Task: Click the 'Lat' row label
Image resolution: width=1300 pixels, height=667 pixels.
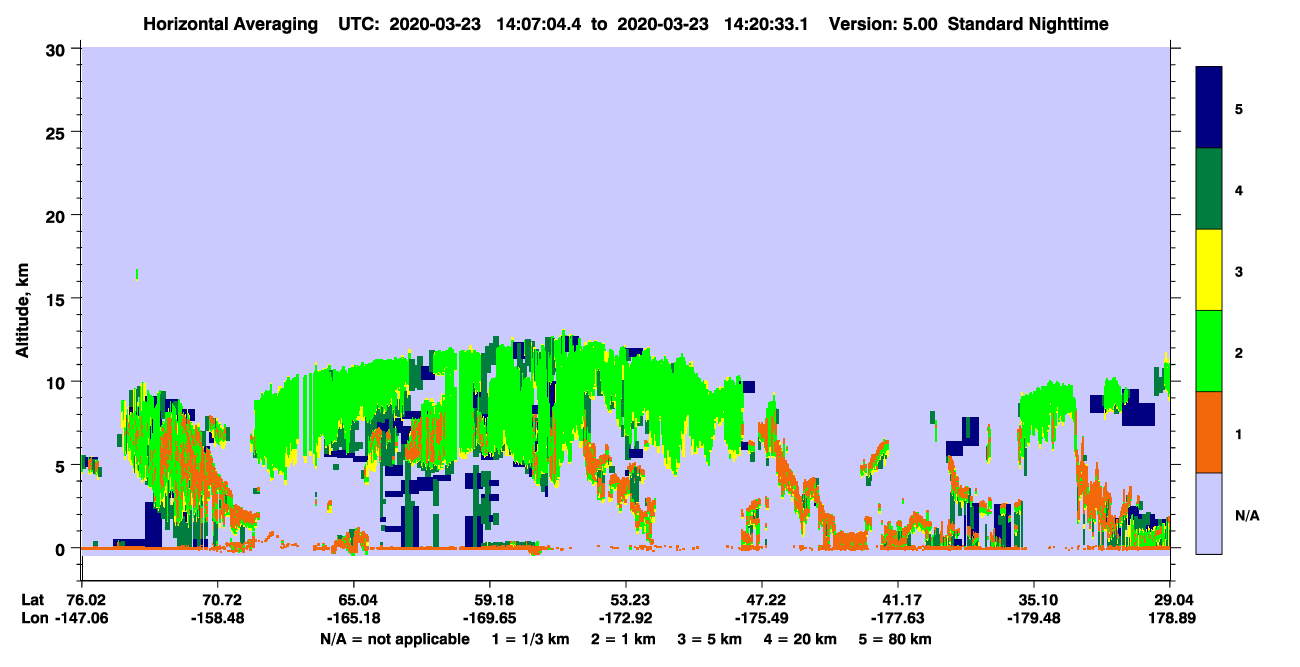Action: (33, 600)
